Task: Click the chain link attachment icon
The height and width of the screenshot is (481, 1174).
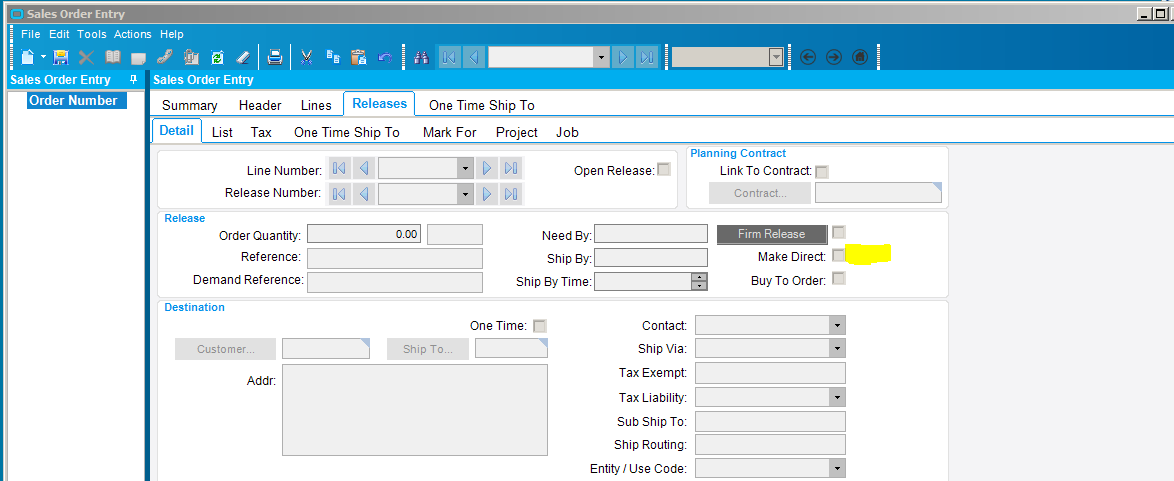Action: pos(164,57)
